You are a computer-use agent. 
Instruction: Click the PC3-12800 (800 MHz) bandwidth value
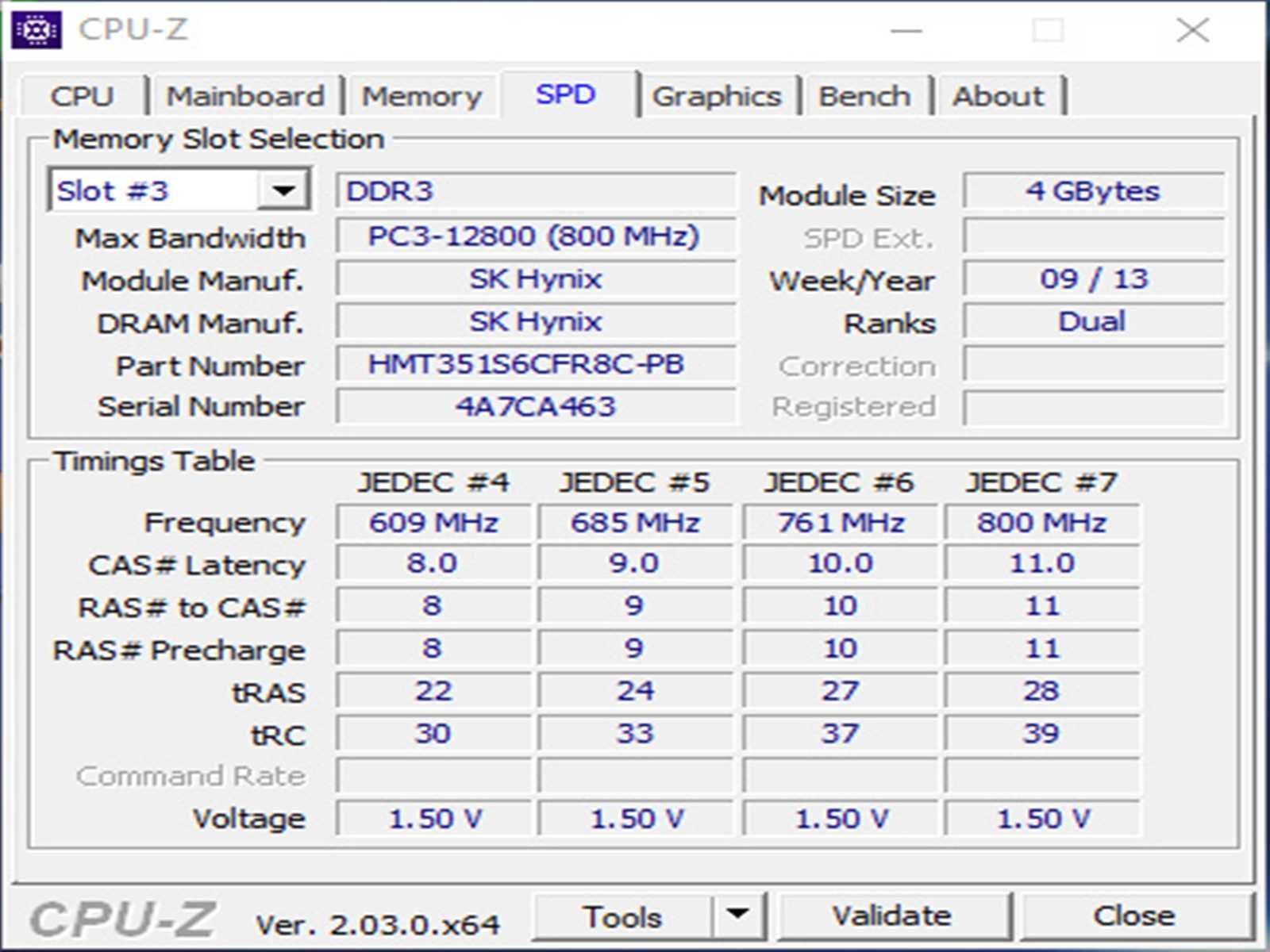pos(535,236)
